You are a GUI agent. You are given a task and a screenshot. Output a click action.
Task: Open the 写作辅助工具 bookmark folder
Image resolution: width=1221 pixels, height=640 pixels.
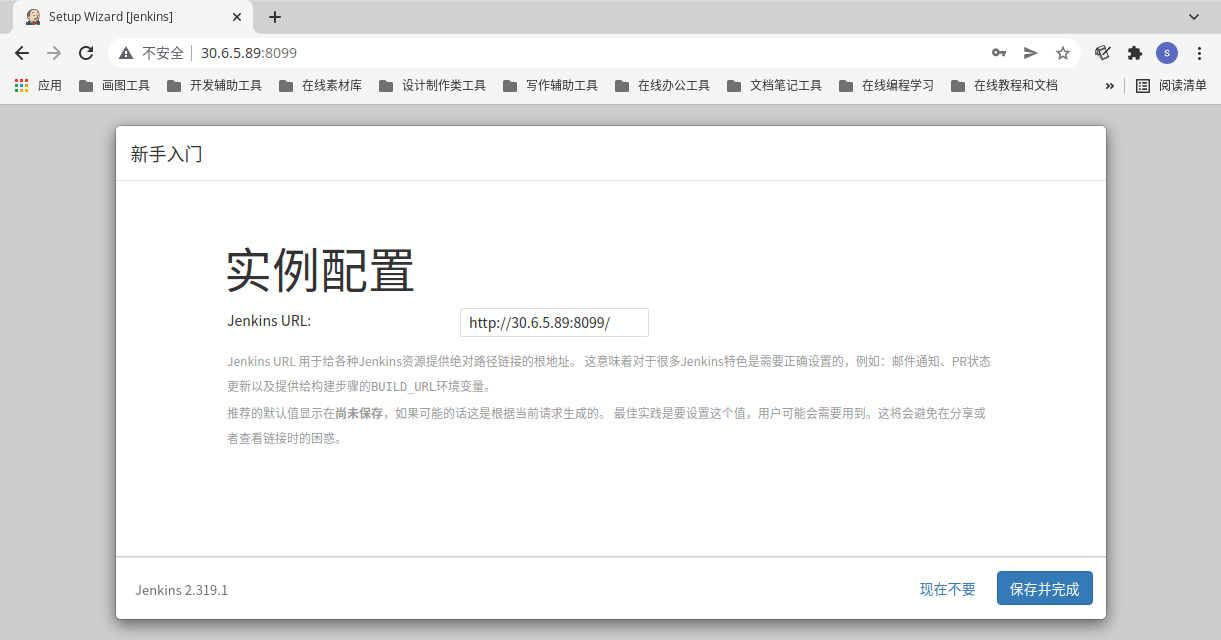click(x=550, y=86)
